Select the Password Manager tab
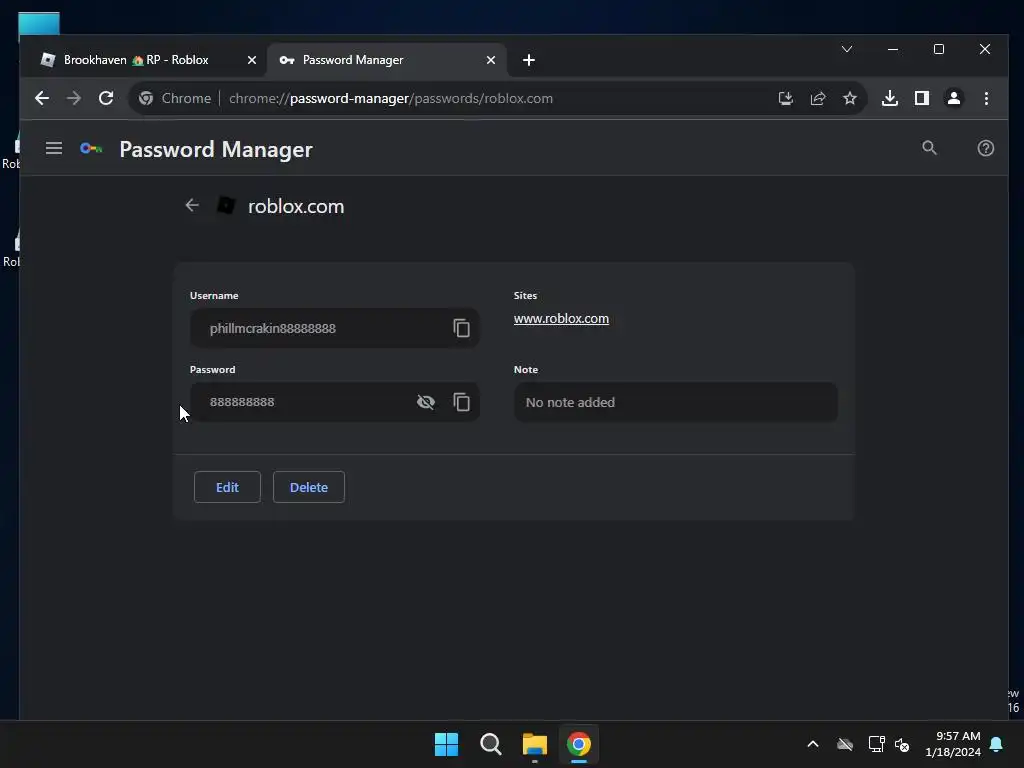 tap(388, 60)
